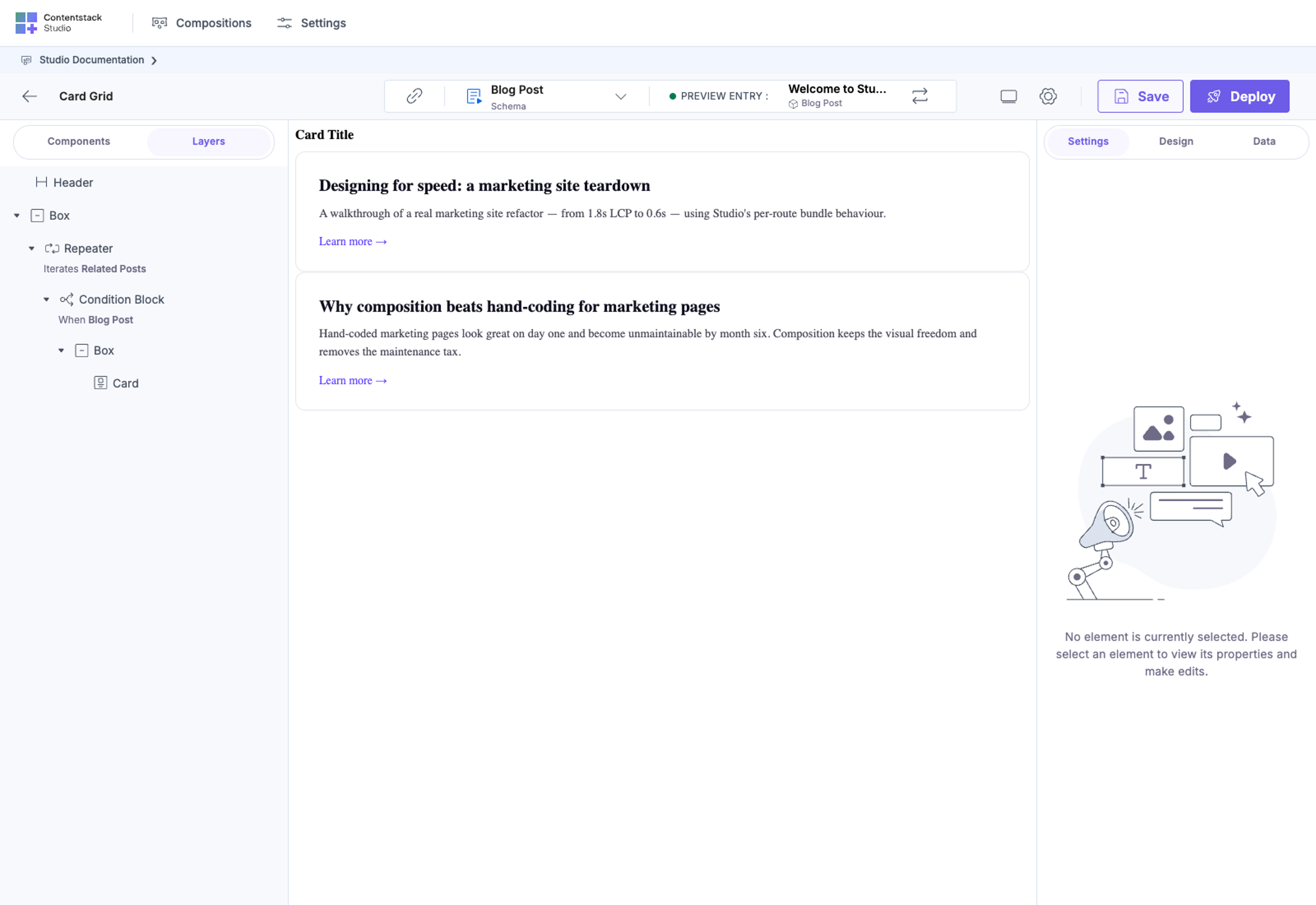This screenshot has width=1316, height=905.
Task: Click the Card Grid composition title
Action: [86, 96]
